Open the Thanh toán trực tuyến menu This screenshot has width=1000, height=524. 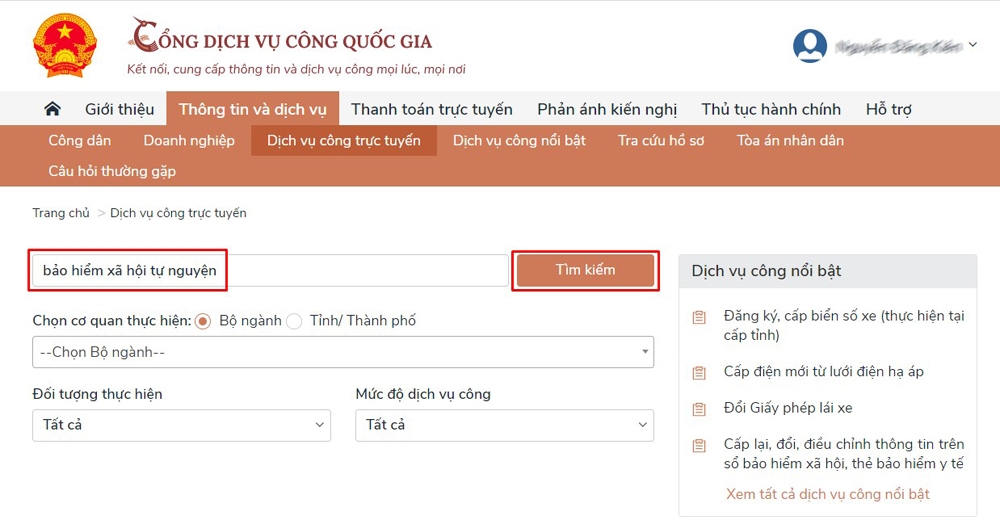click(x=431, y=109)
